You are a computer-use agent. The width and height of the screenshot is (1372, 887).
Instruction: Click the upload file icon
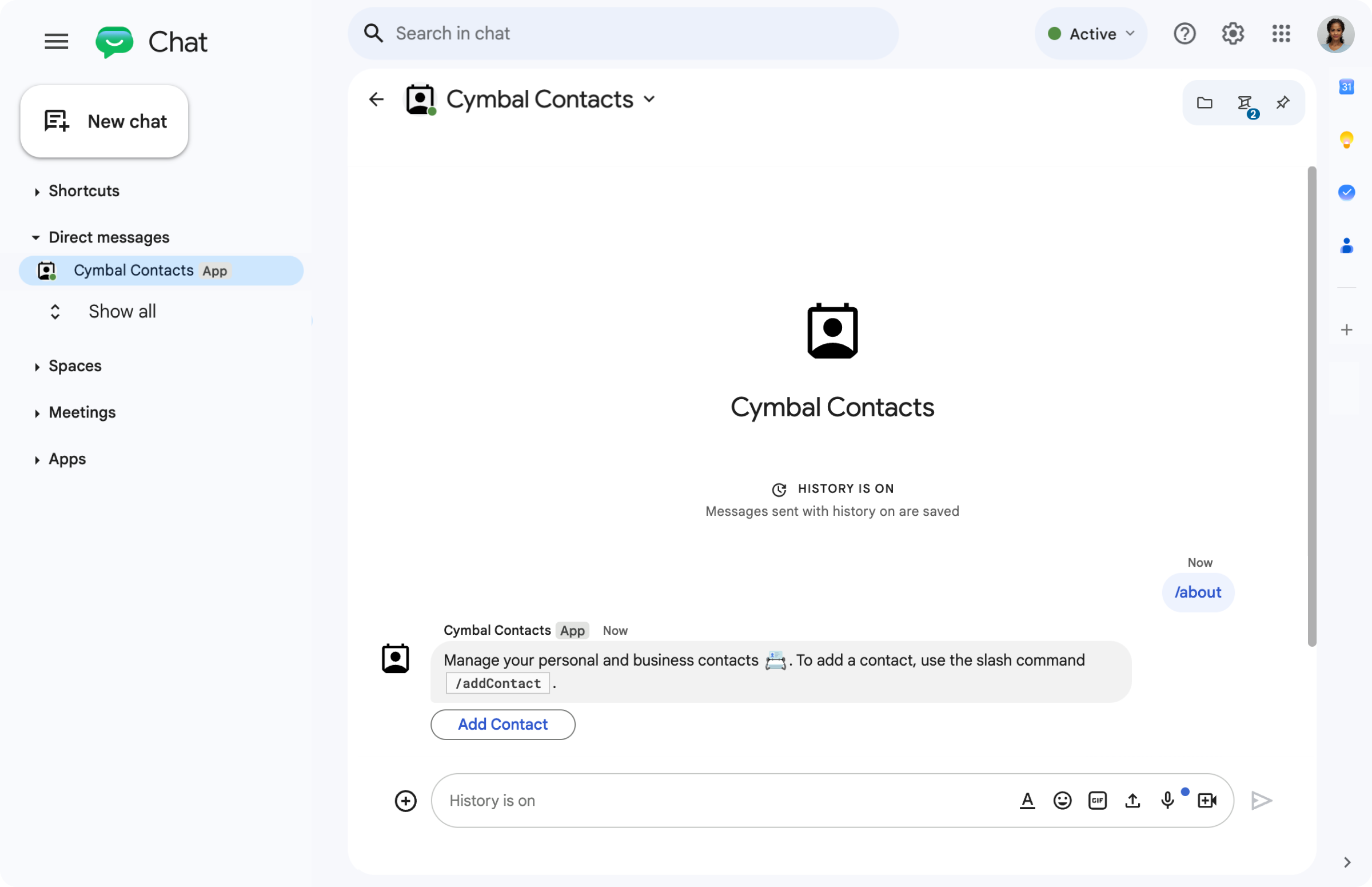click(x=1132, y=801)
